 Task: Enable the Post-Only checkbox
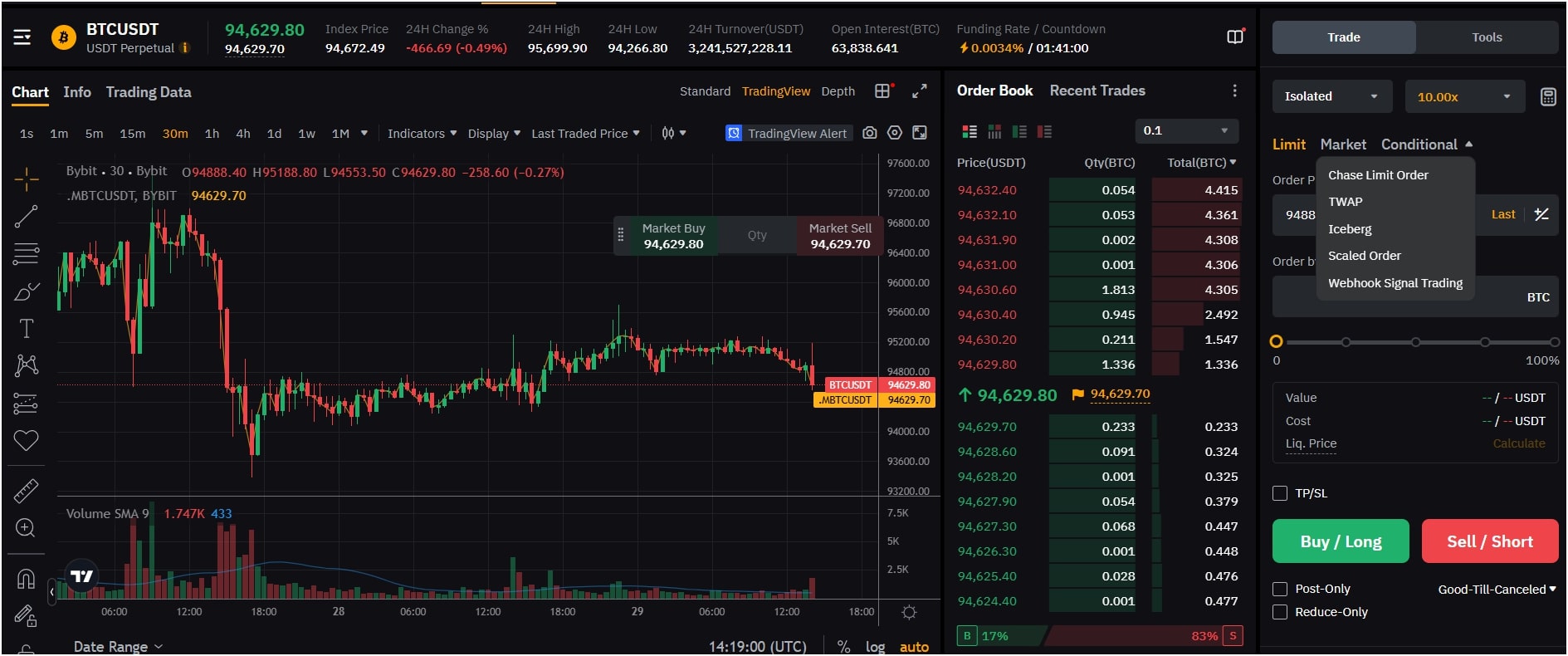(1280, 589)
